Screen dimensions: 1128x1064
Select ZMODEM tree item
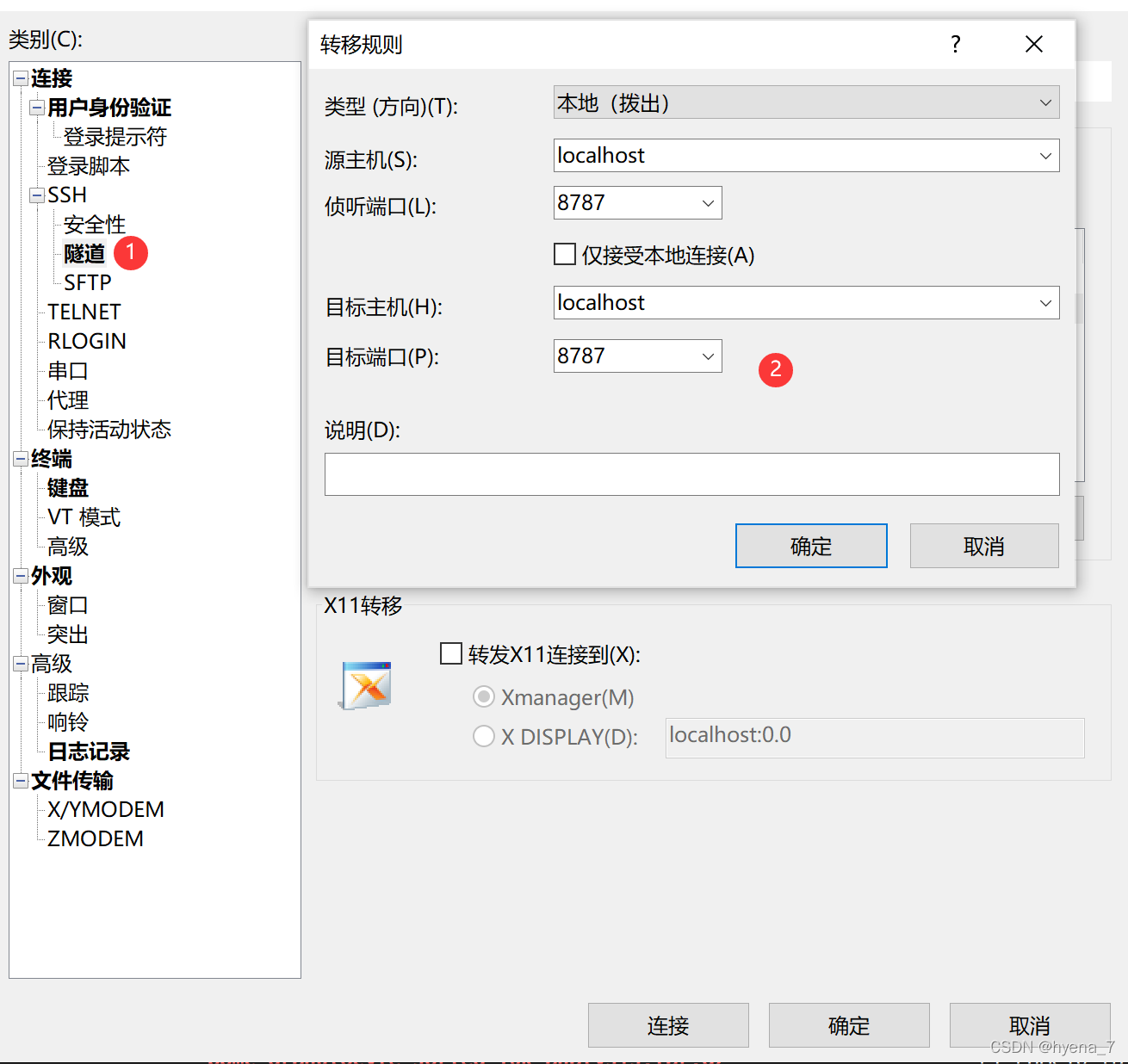click(x=96, y=838)
